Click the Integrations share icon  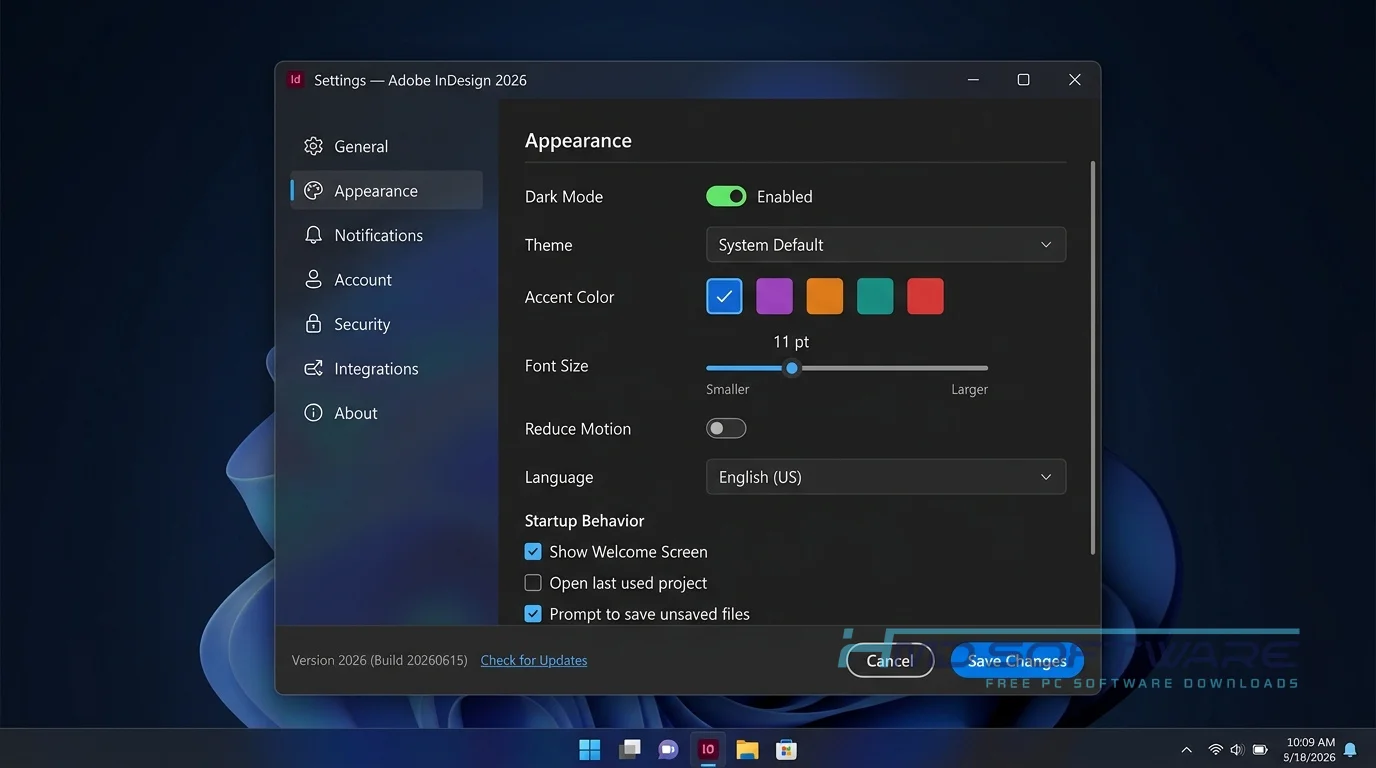(313, 369)
